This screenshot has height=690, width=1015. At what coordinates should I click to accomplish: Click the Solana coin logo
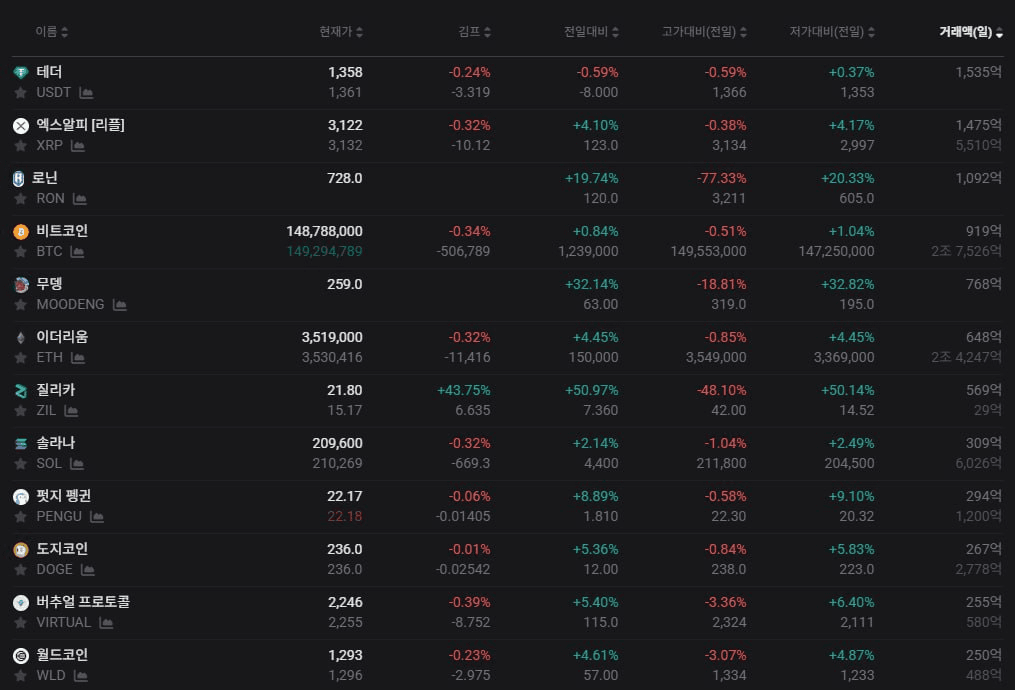pos(21,444)
